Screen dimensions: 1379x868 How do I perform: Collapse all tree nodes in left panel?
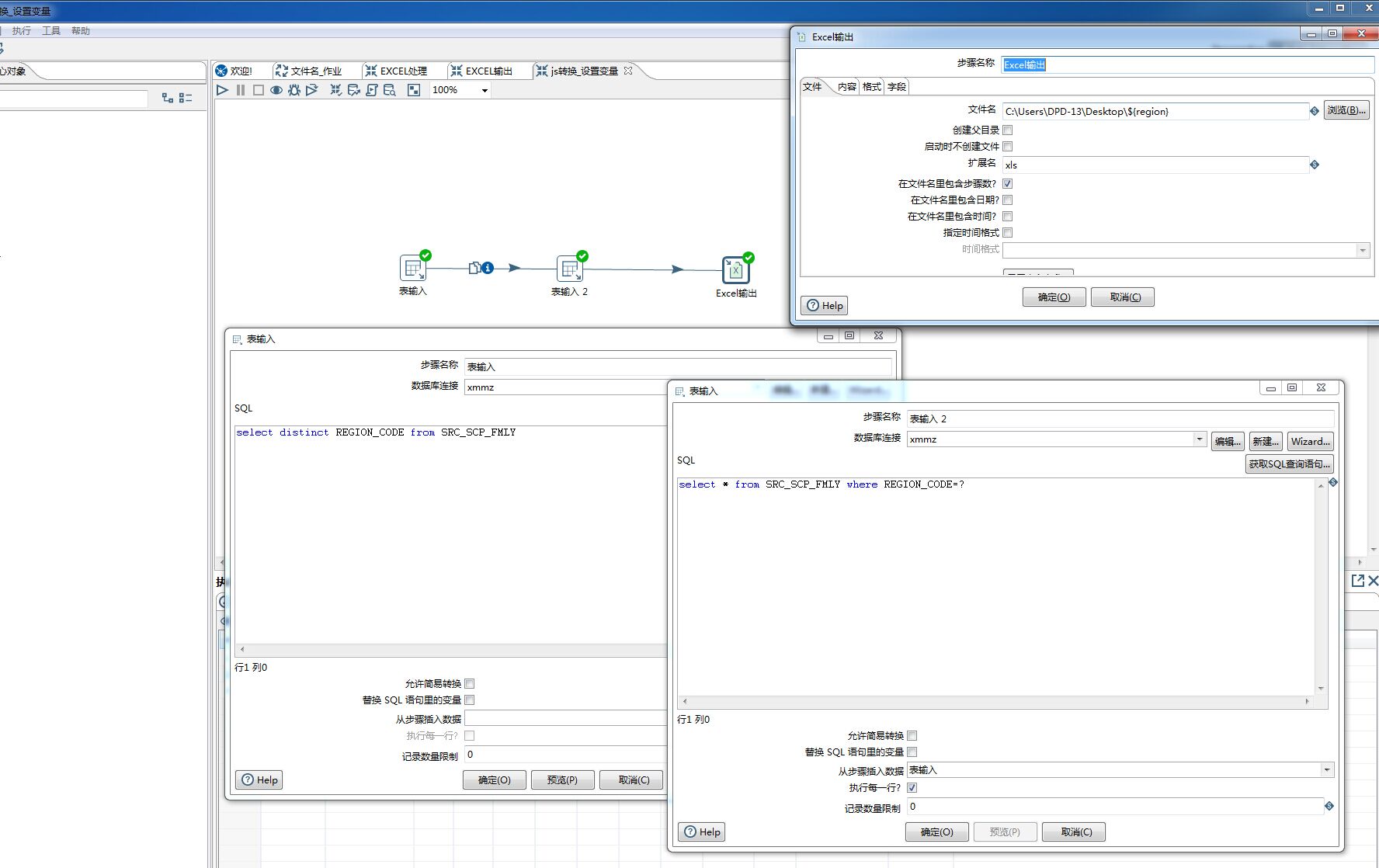186,98
